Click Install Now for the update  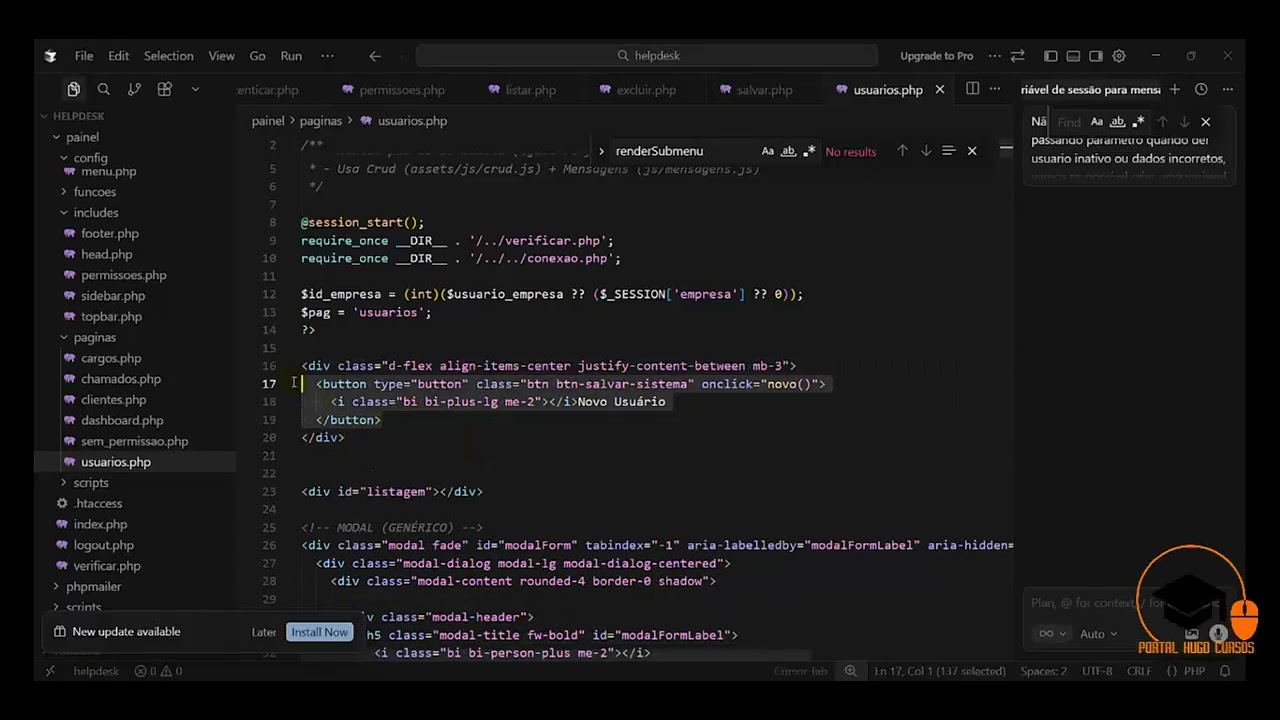(x=320, y=632)
